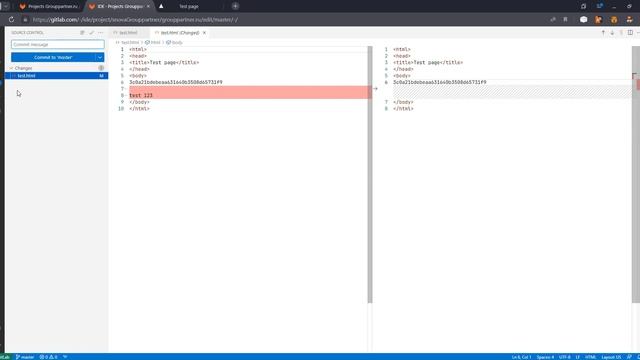
Task: Open the orange lock extension icon in the browser toolbar
Action: (x=614, y=20)
